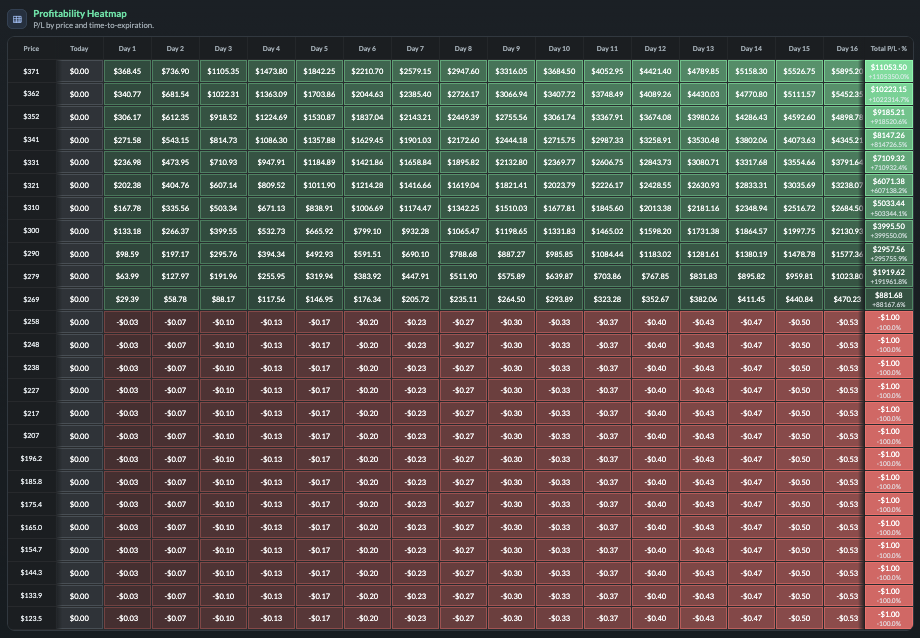
Task: Click the -$0.20 cell in the $217 row
Action: [x=367, y=413]
